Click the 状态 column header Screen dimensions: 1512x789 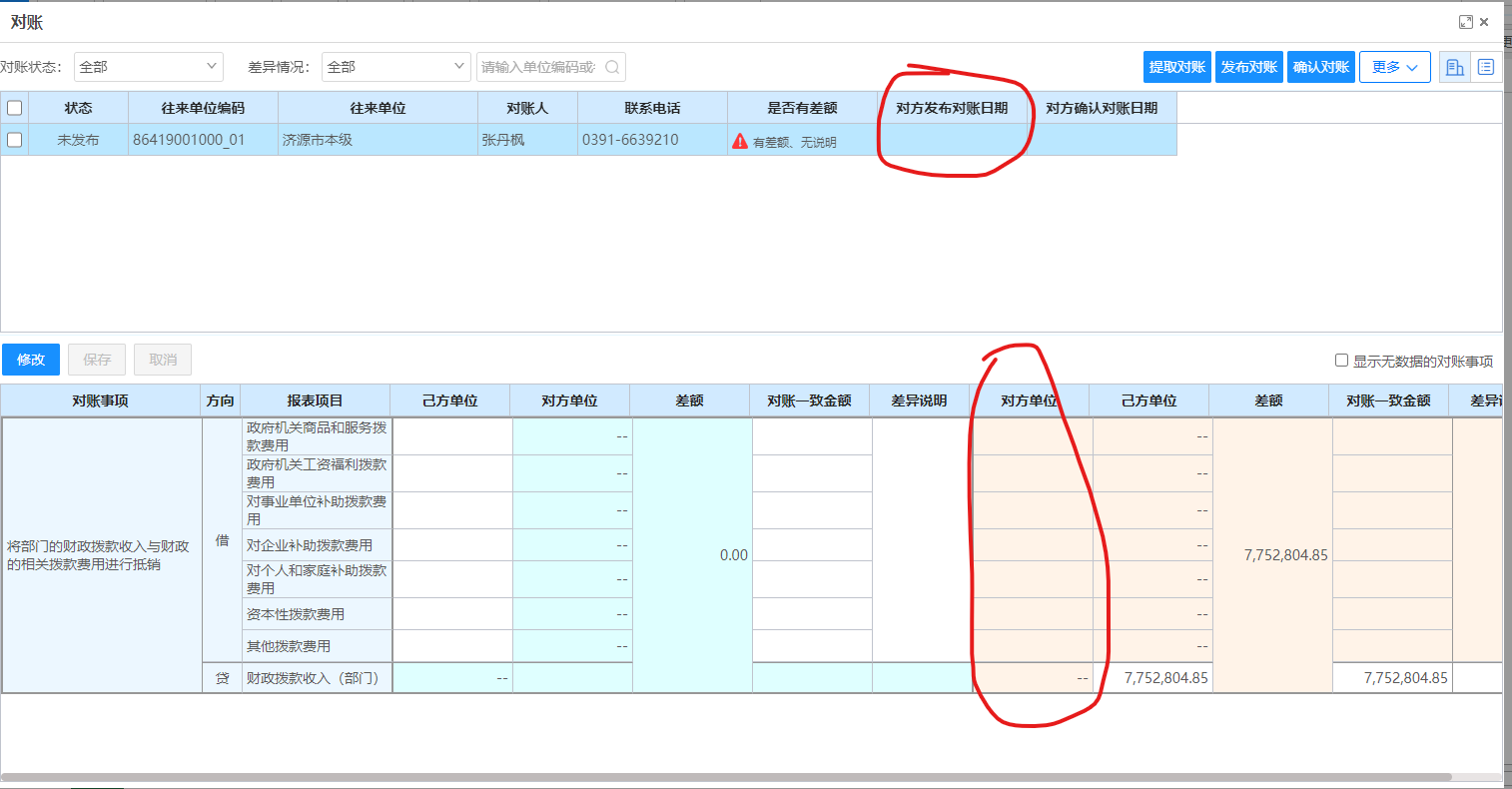(79, 108)
